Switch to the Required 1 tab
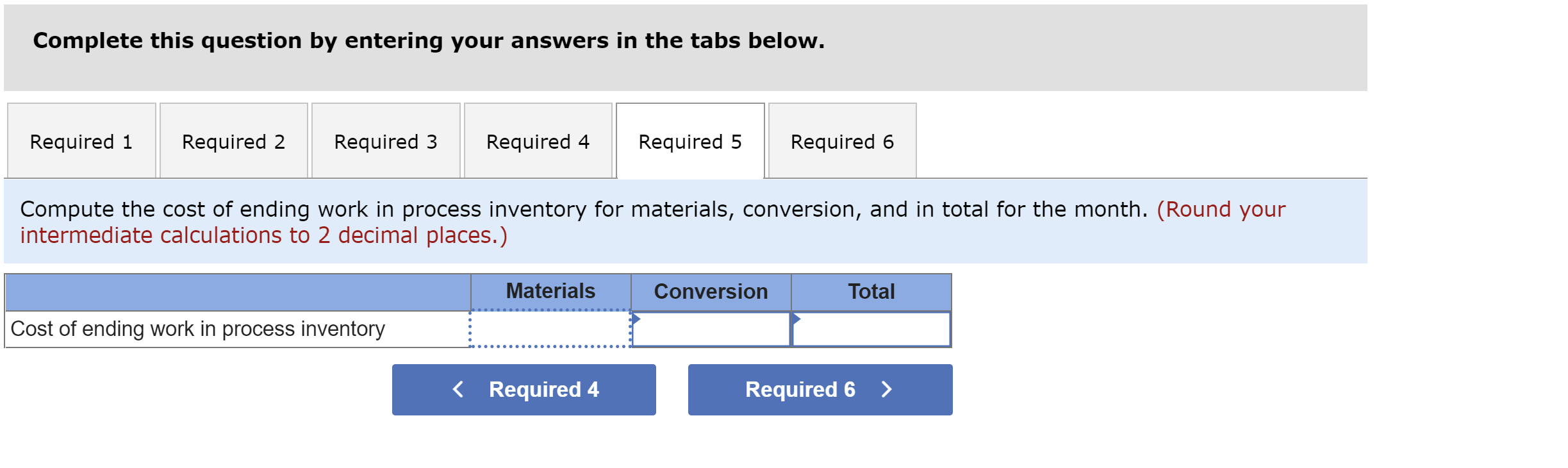The height and width of the screenshot is (468, 1568). click(81, 141)
